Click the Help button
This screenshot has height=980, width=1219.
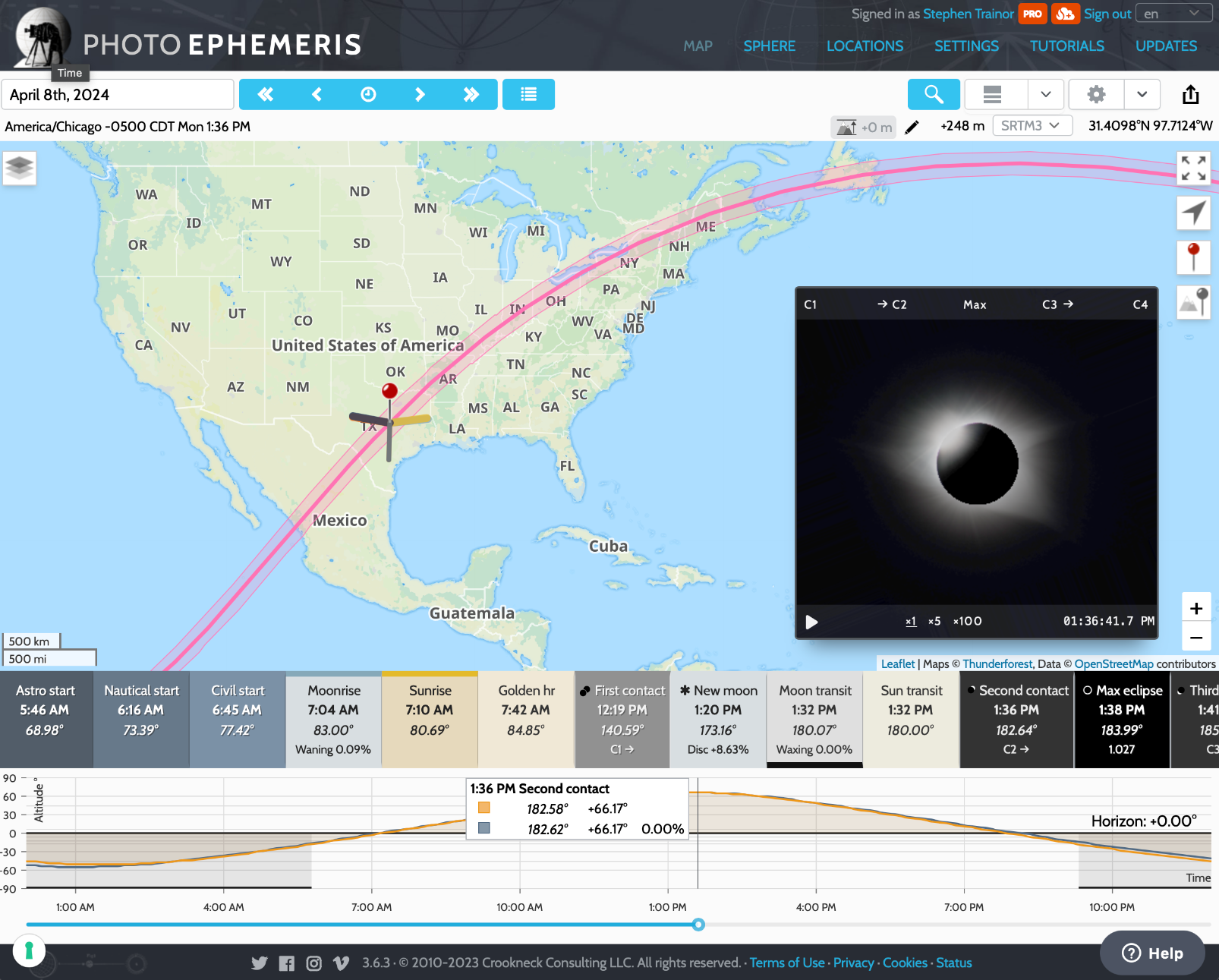(x=1152, y=953)
